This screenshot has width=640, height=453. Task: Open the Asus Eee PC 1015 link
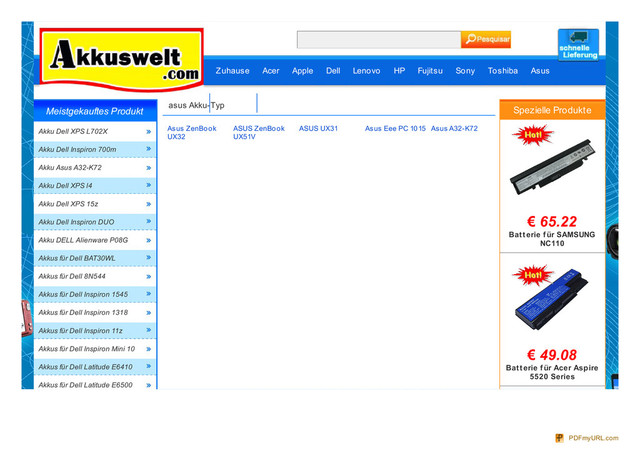pos(395,129)
